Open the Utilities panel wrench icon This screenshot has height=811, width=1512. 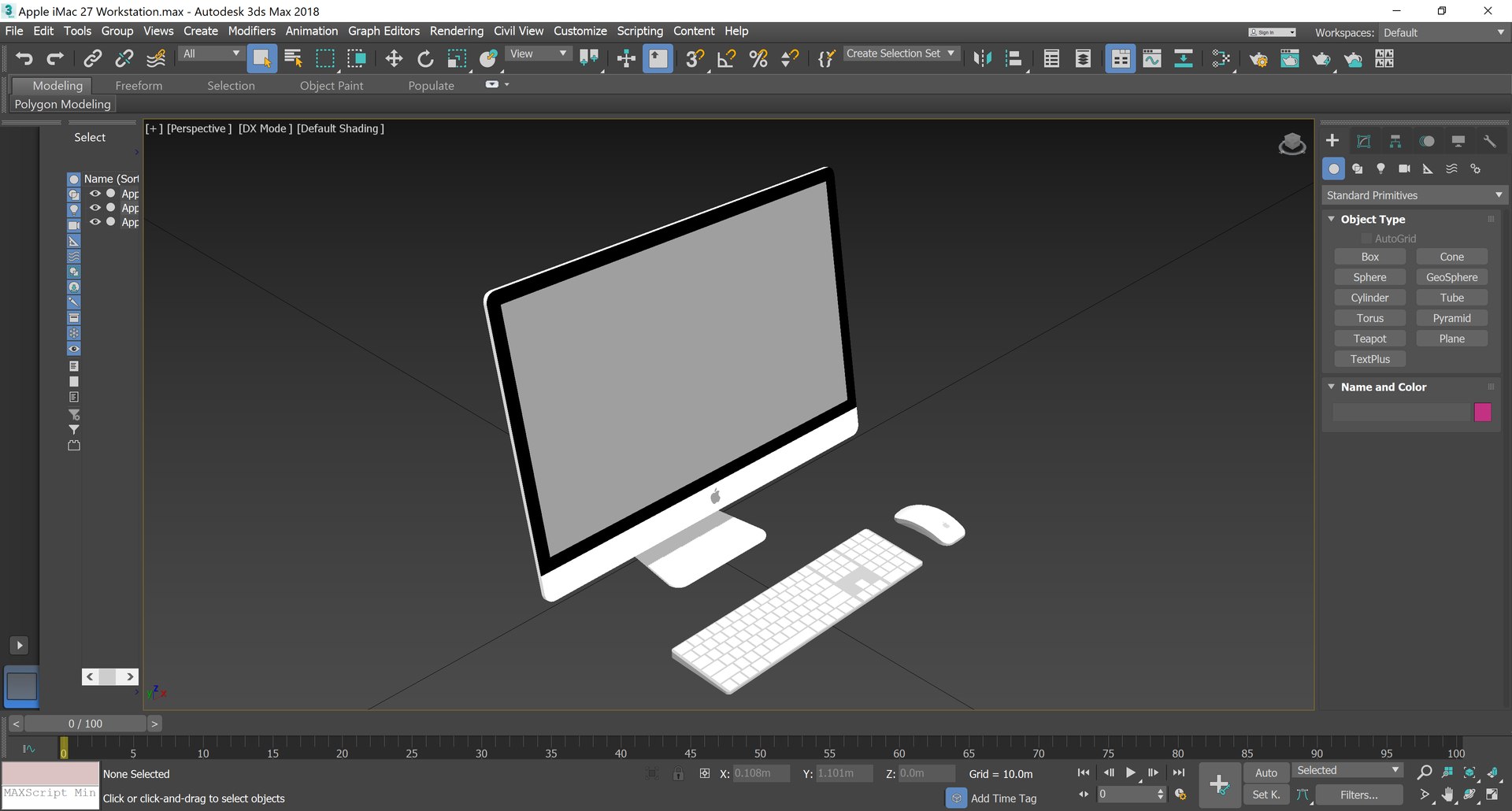coord(1489,141)
